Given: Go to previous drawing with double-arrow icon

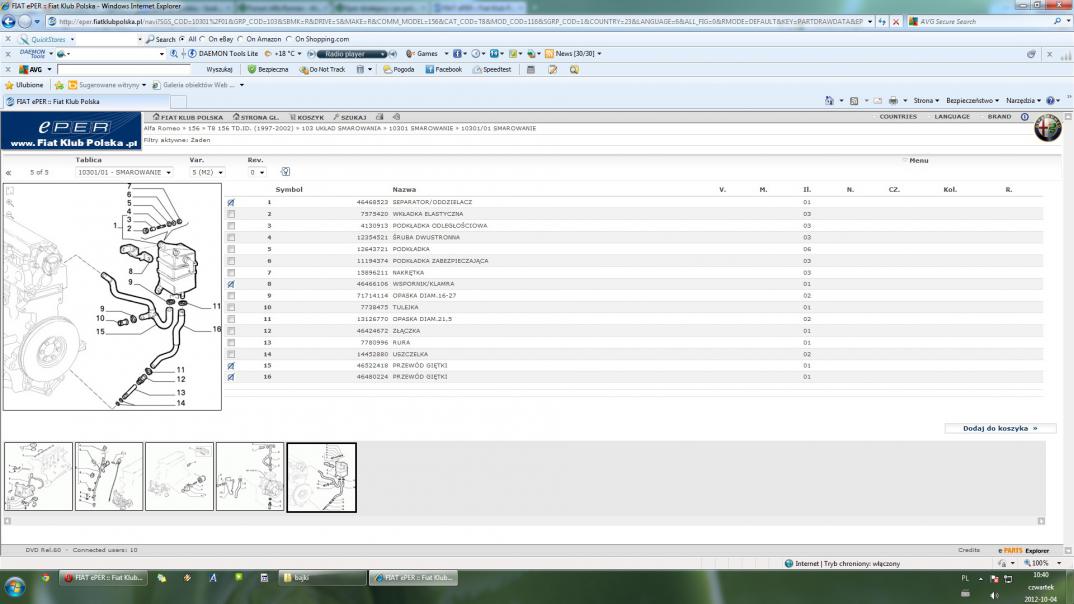Looking at the screenshot, I should click(x=9, y=173).
